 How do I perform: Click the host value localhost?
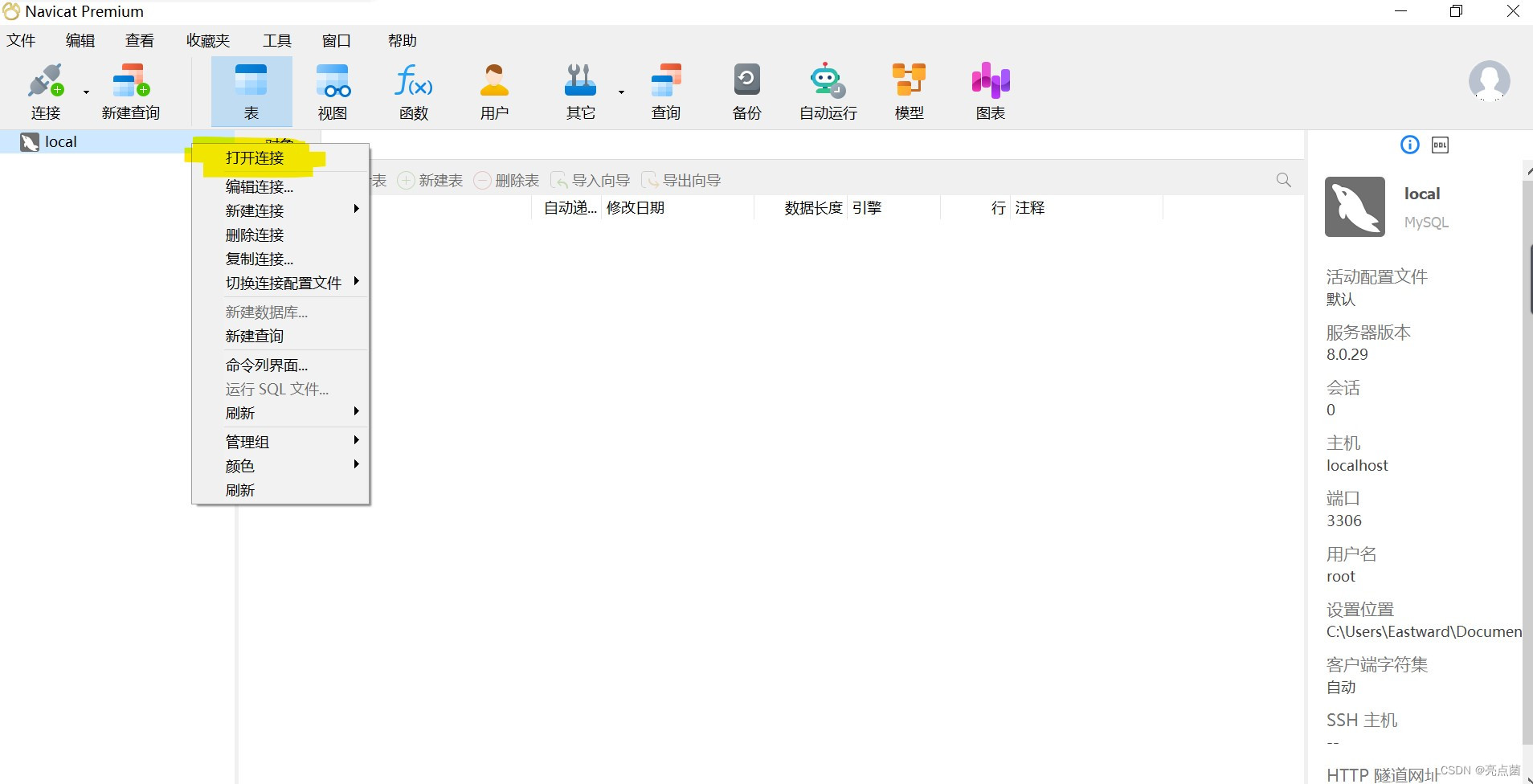(1357, 465)
